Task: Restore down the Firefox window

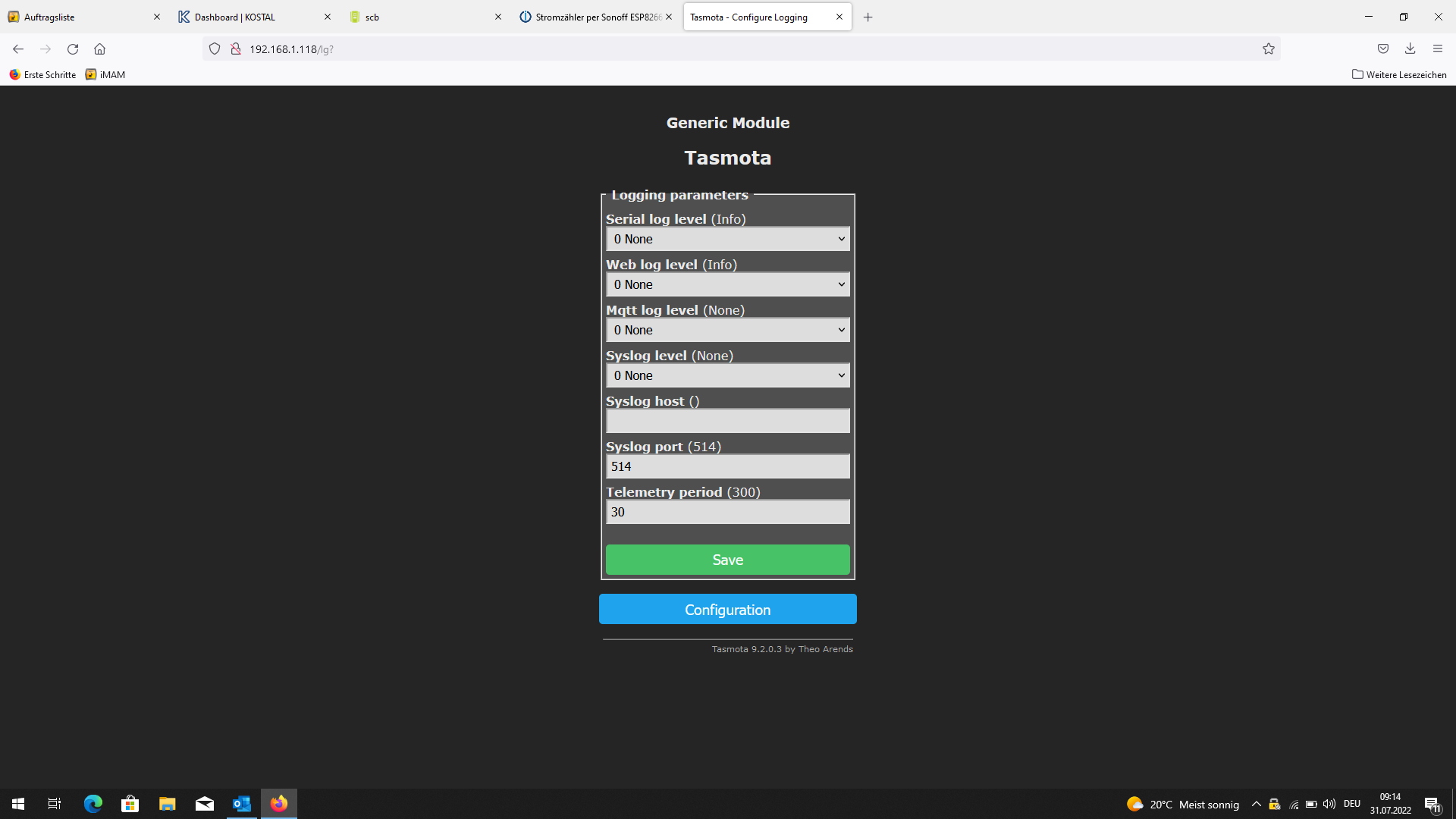Action: coord(1404,17)
